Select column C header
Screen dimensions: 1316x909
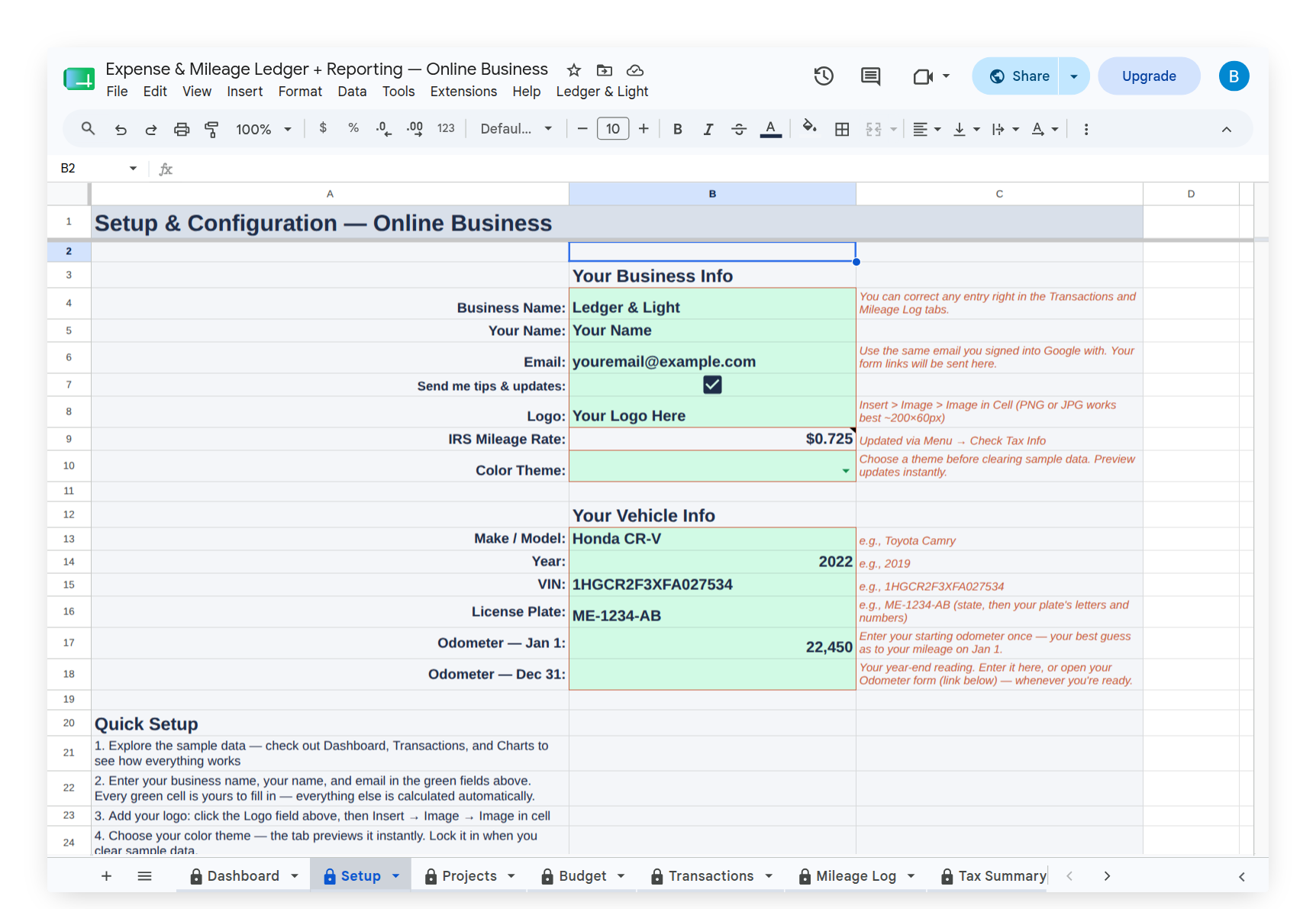tap(999, 194)
